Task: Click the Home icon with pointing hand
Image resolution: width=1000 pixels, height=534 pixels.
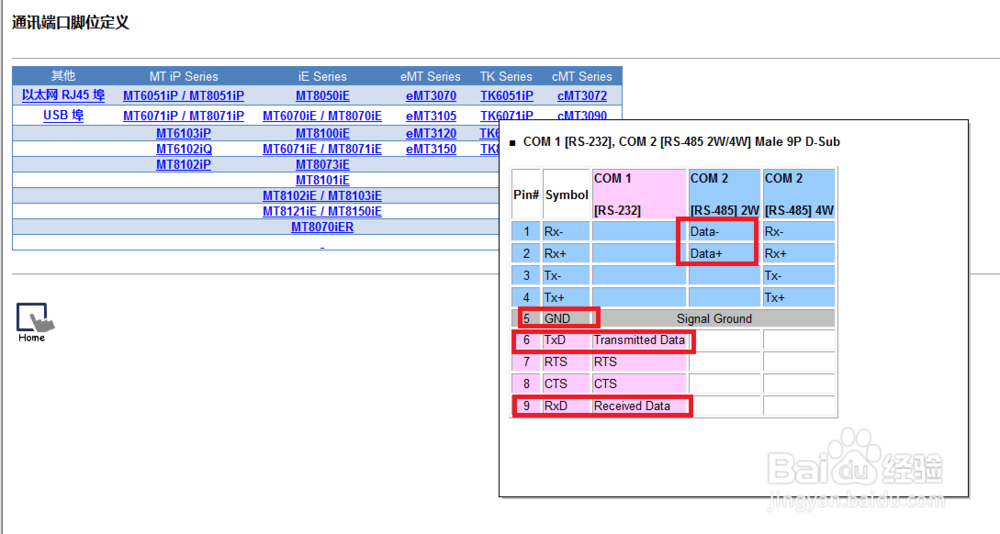Action: (x=34, y=322)
